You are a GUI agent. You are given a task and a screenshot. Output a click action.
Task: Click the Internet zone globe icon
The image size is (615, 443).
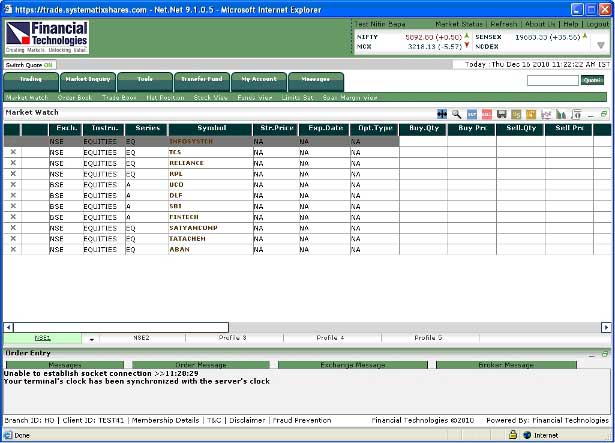click(x=527, y=435)
